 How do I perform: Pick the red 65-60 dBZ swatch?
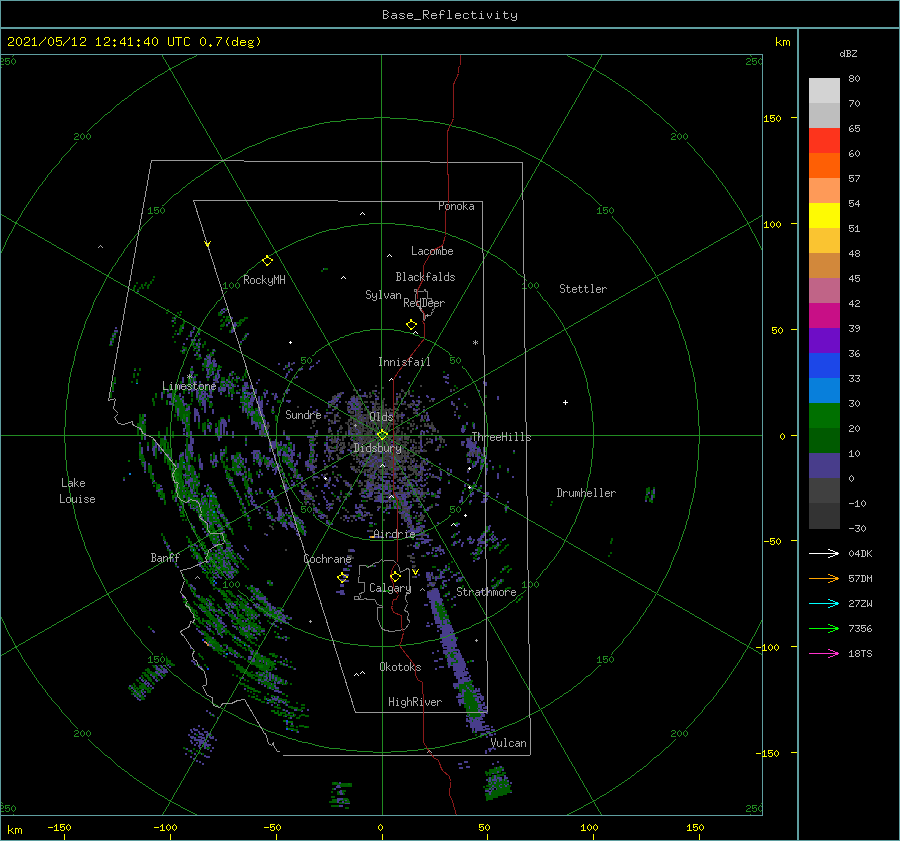[x=824, y=141]
